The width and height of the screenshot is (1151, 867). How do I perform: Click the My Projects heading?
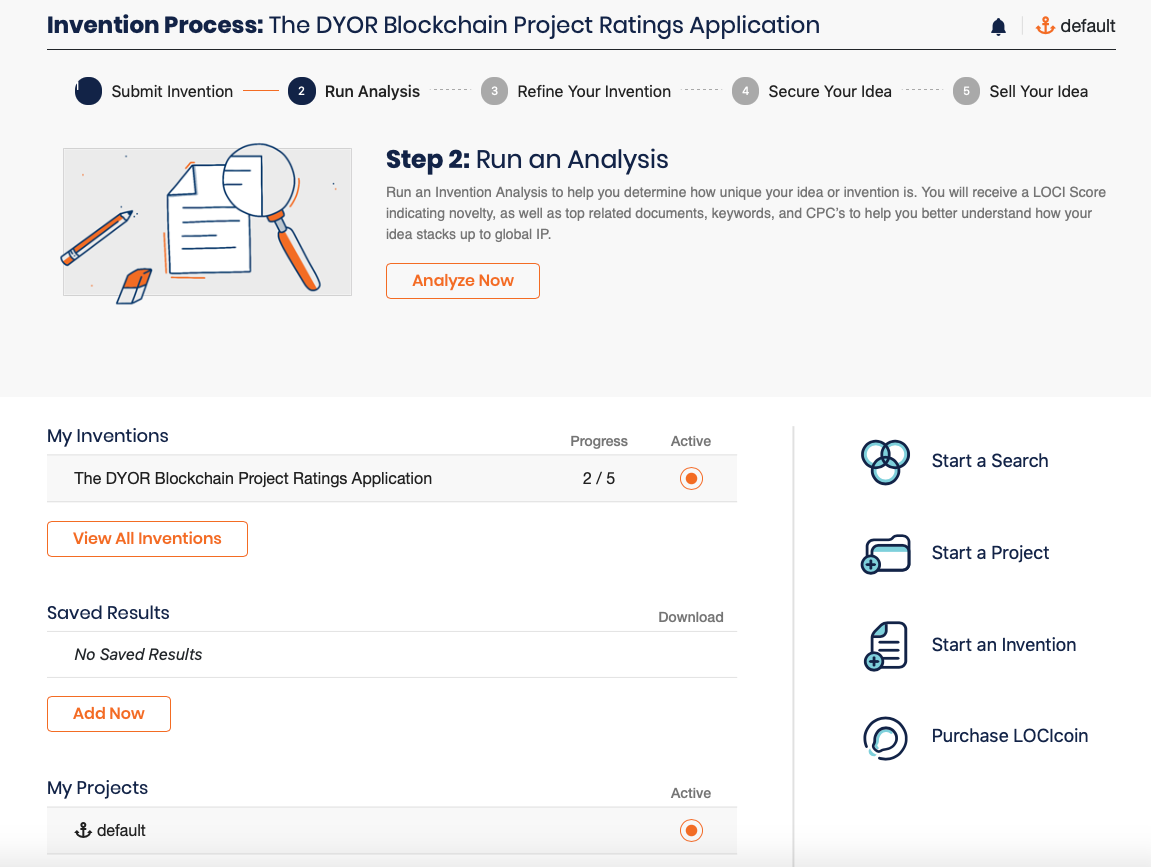point(98,788)
